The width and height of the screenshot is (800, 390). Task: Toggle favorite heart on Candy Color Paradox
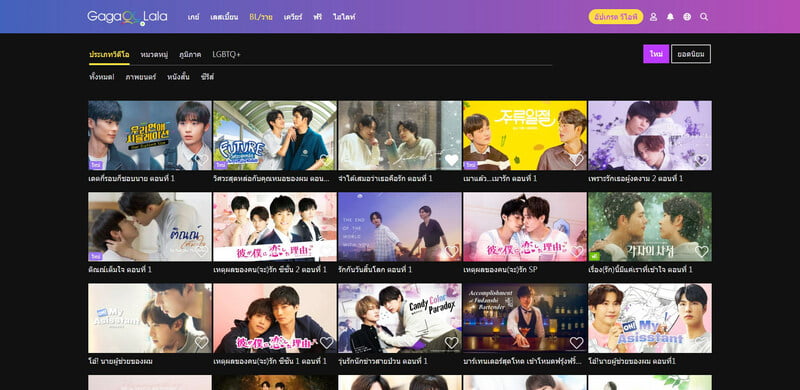tap(452, 343)
